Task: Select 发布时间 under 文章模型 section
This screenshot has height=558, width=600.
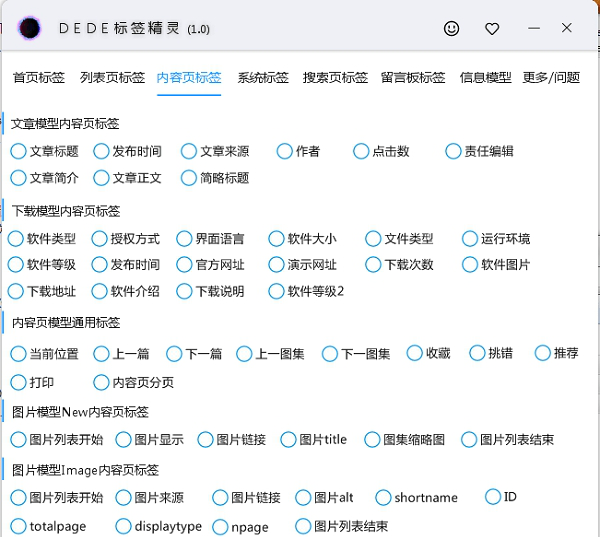Action: coord(101,151)
